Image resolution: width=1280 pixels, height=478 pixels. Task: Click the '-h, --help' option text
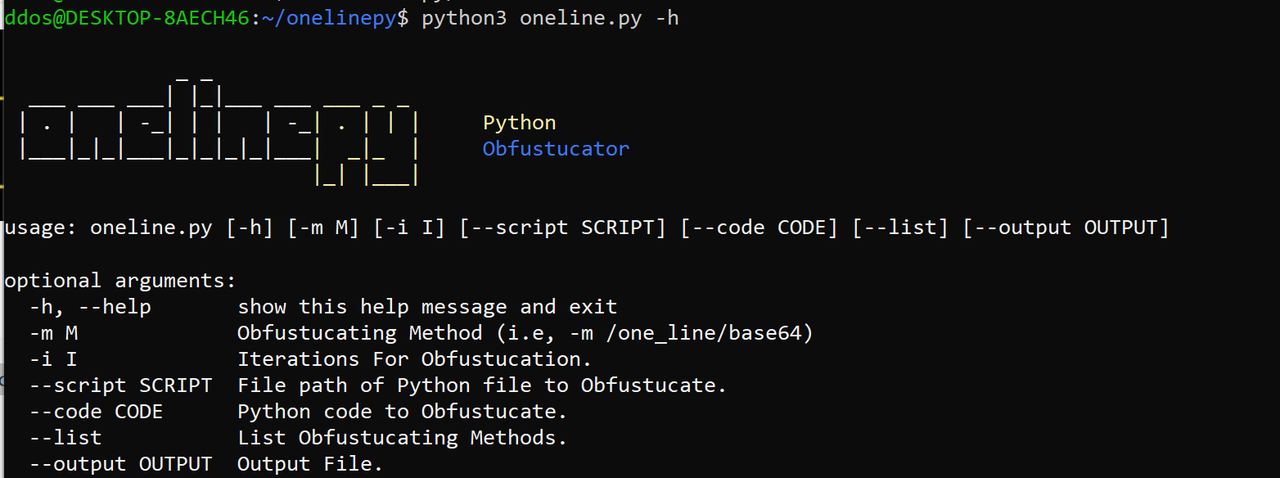(x=90, y=307)
